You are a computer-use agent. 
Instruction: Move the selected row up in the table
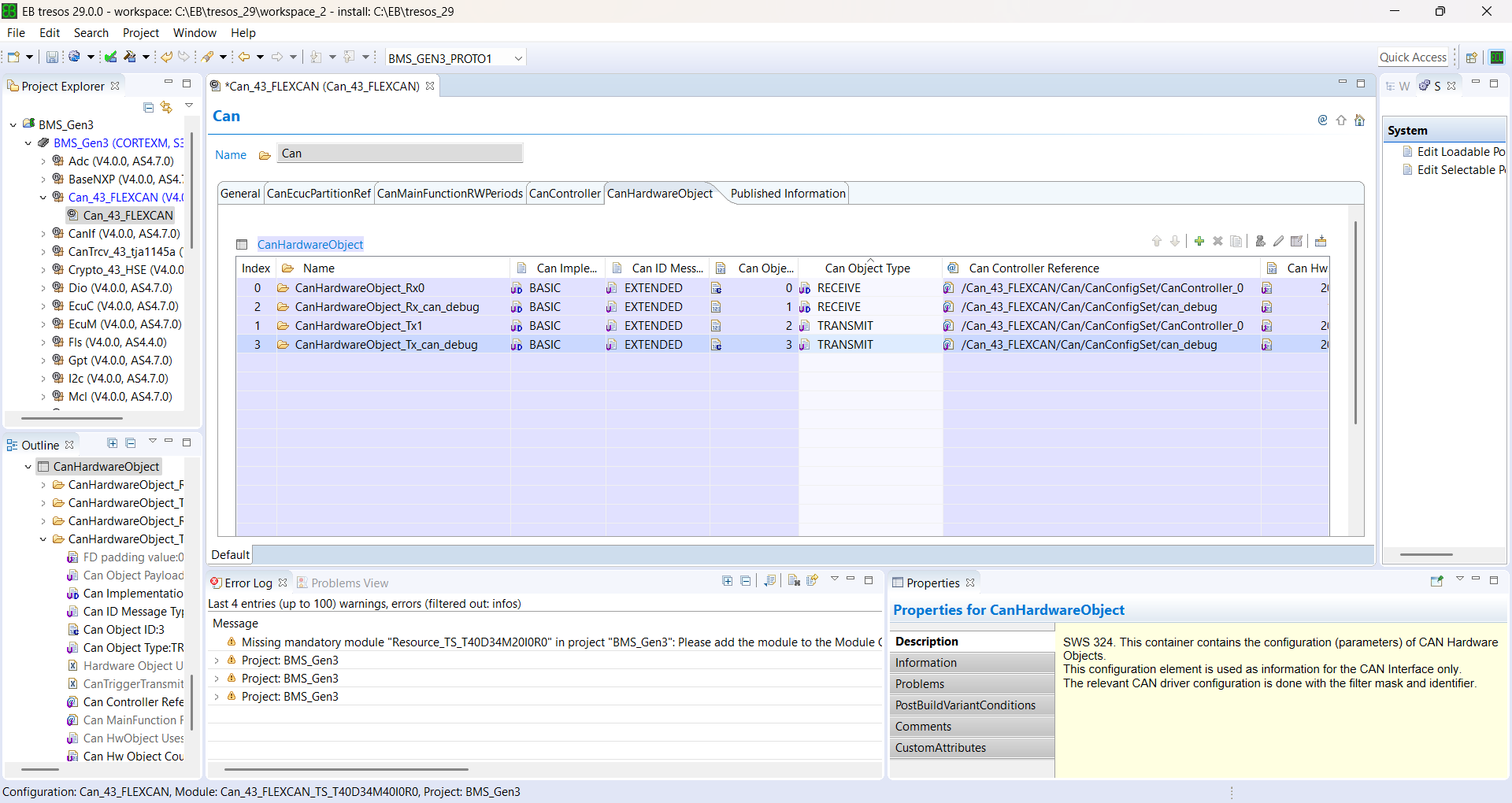click(x=1156, y=241)
